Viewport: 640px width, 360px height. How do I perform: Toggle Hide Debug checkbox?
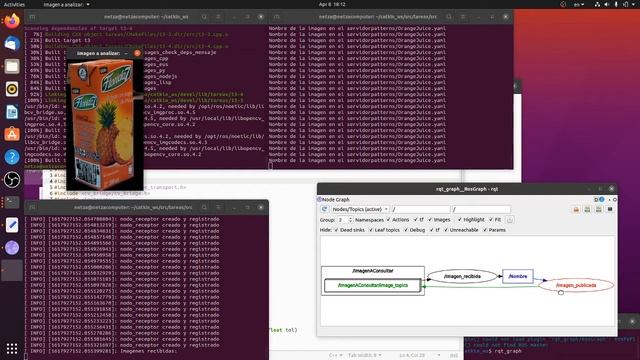click(x=414, y=230)
